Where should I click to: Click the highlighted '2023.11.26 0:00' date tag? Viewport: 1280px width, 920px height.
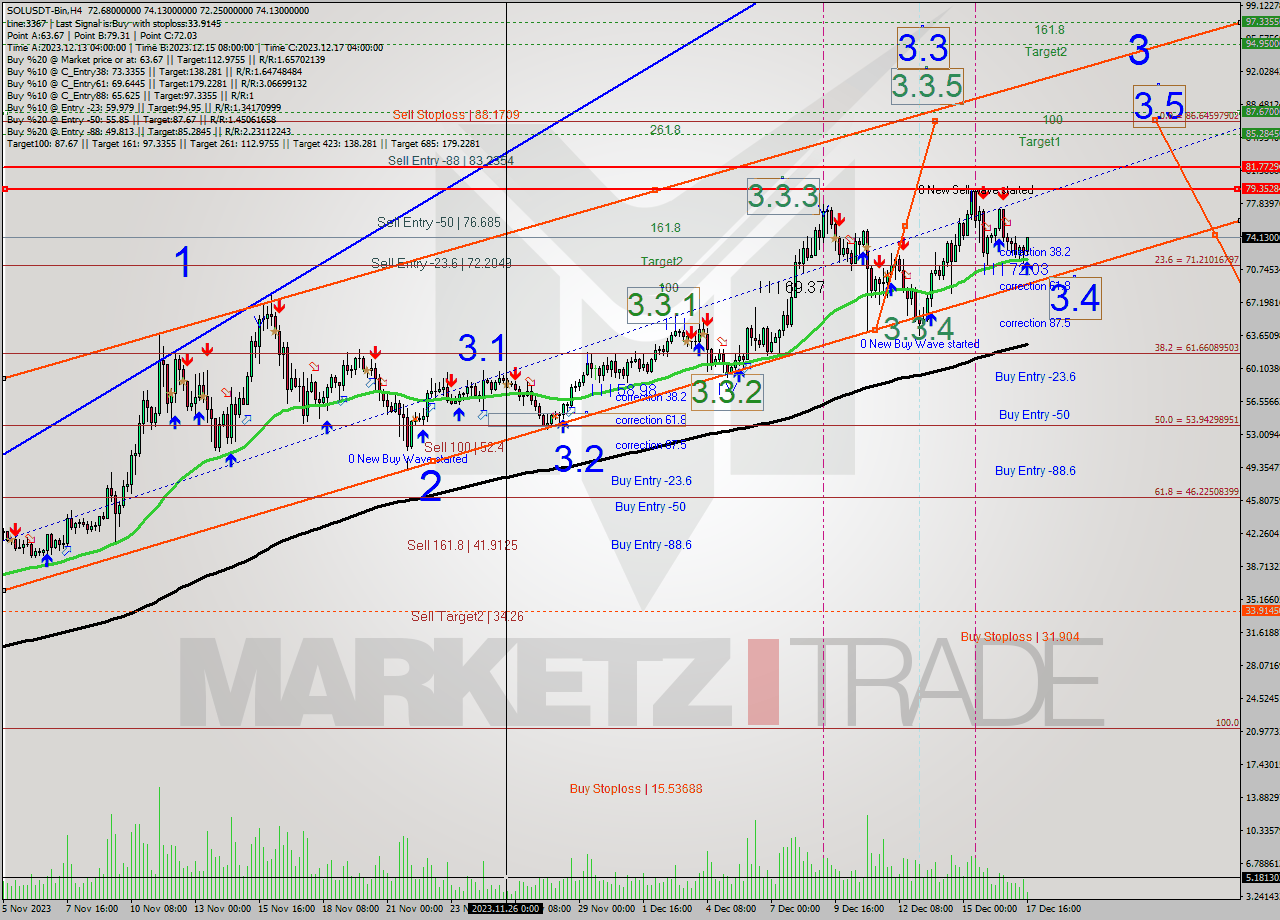[x=506, y=909]
